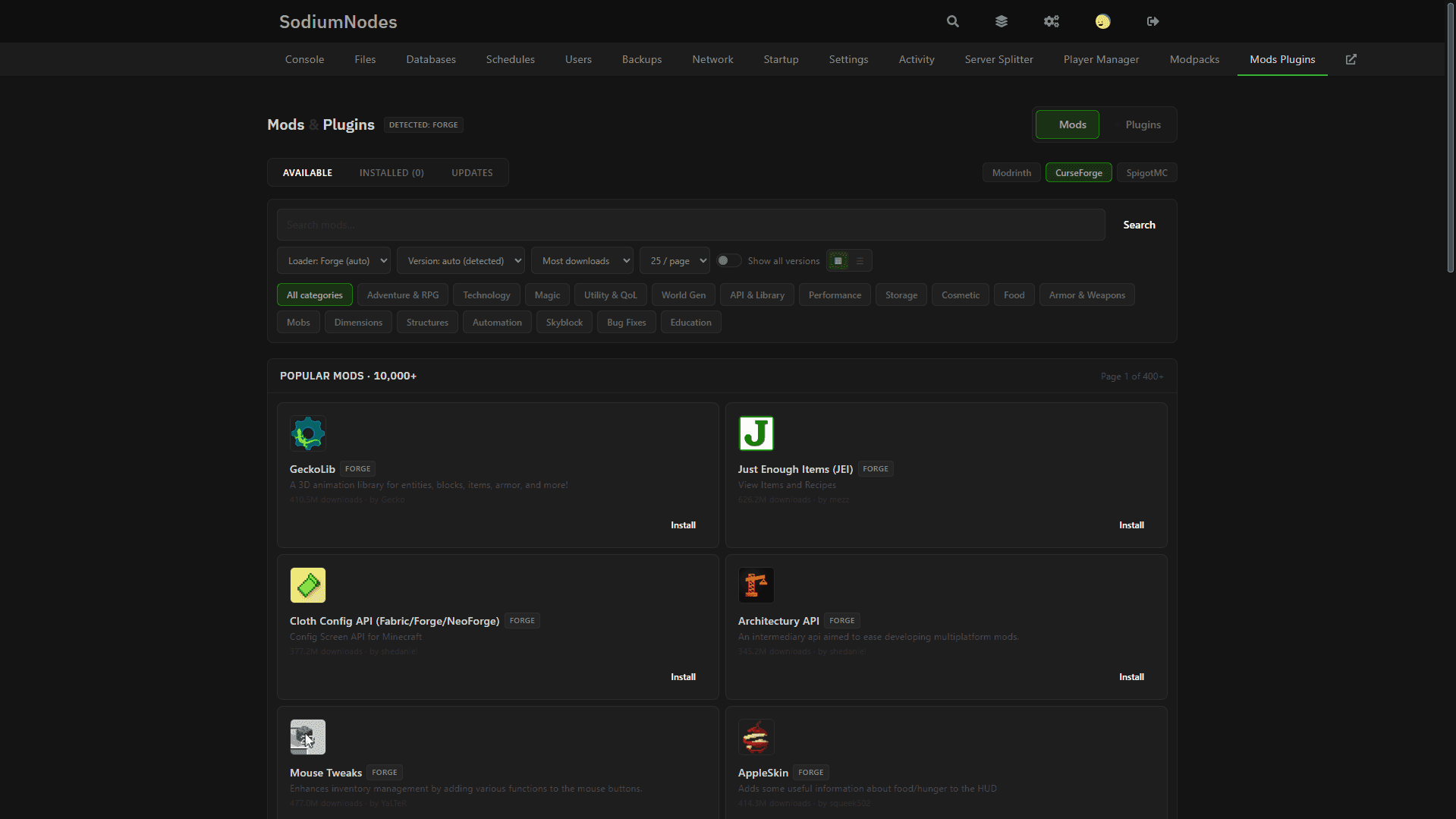Filter by Utility & QoL category

click(x=610, y=295)
